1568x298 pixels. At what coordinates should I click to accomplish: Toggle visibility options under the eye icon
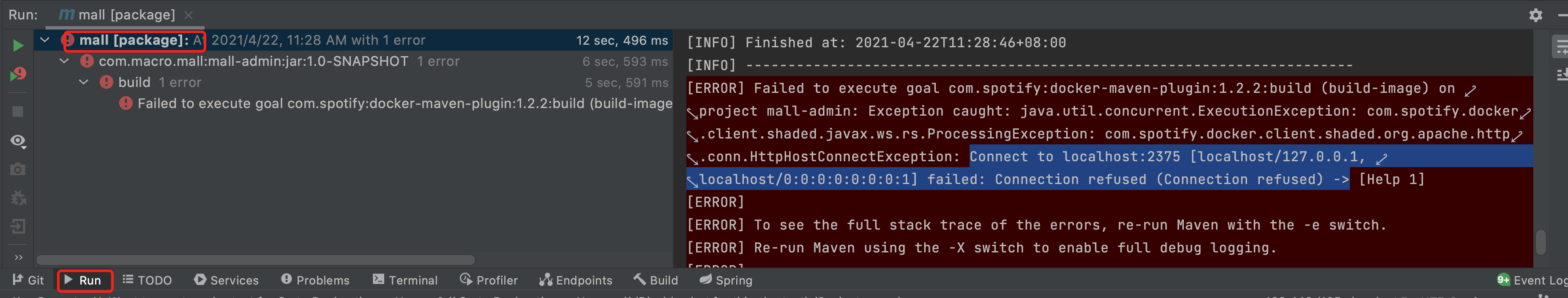[x=17, y=141]
